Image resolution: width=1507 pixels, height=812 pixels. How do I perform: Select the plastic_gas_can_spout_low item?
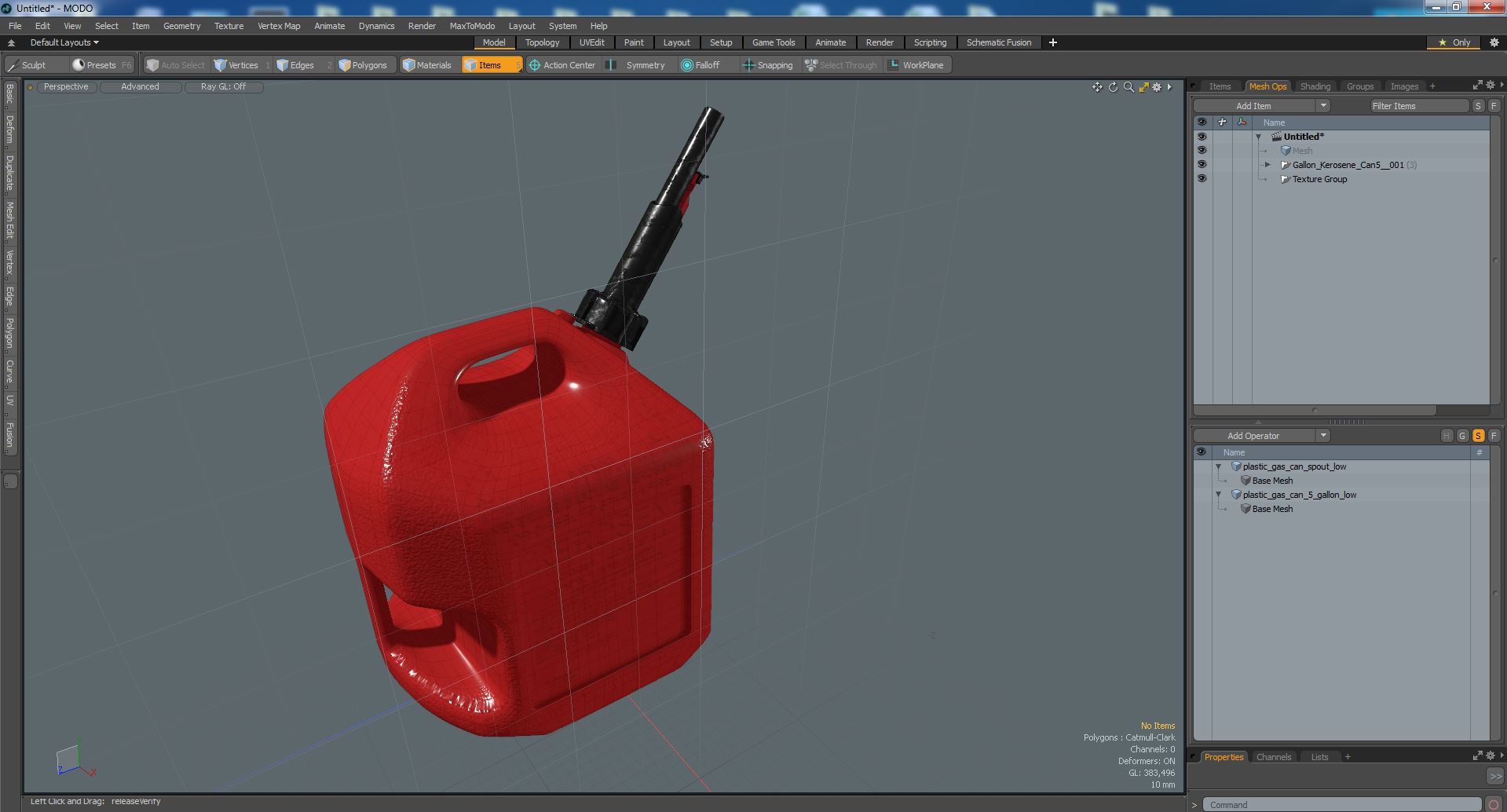point(1294,466)
